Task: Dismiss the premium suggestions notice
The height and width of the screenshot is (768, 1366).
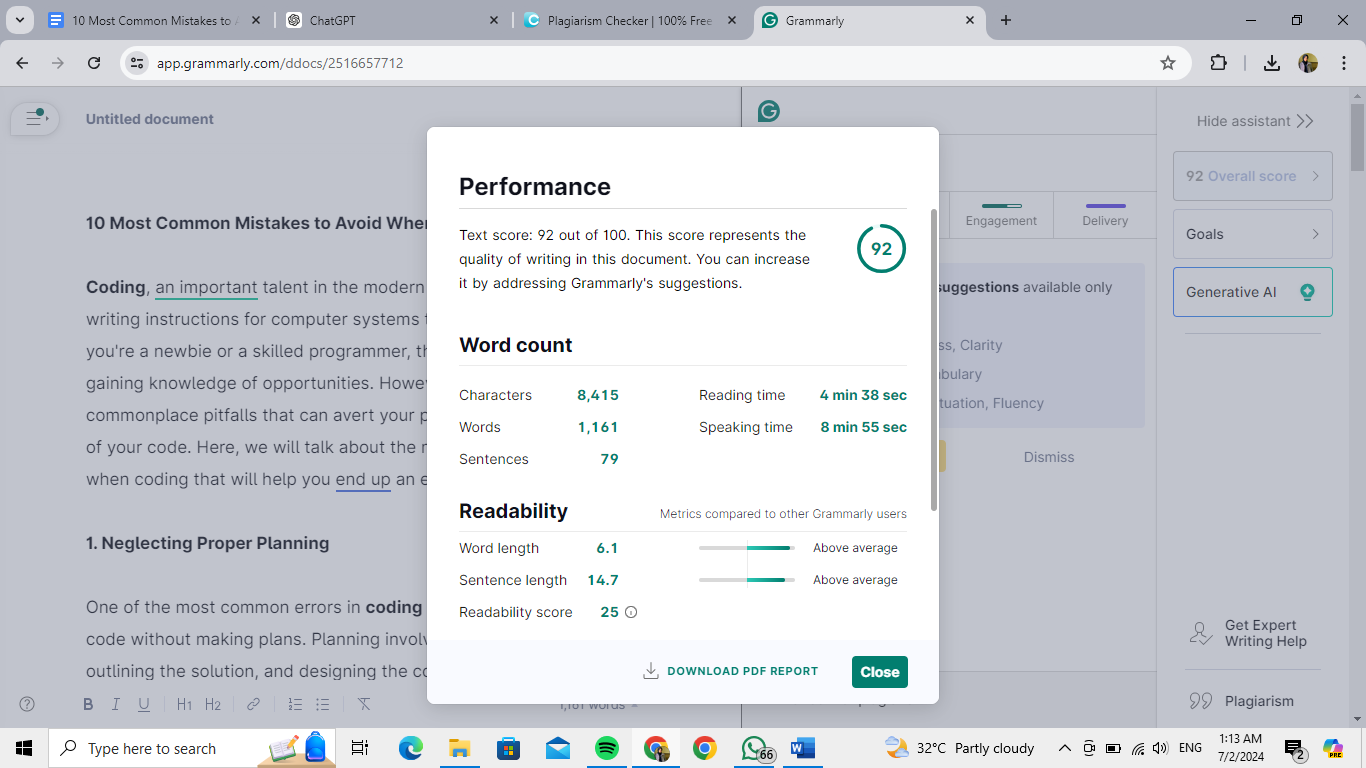Action: click(x=1049, y=457)
